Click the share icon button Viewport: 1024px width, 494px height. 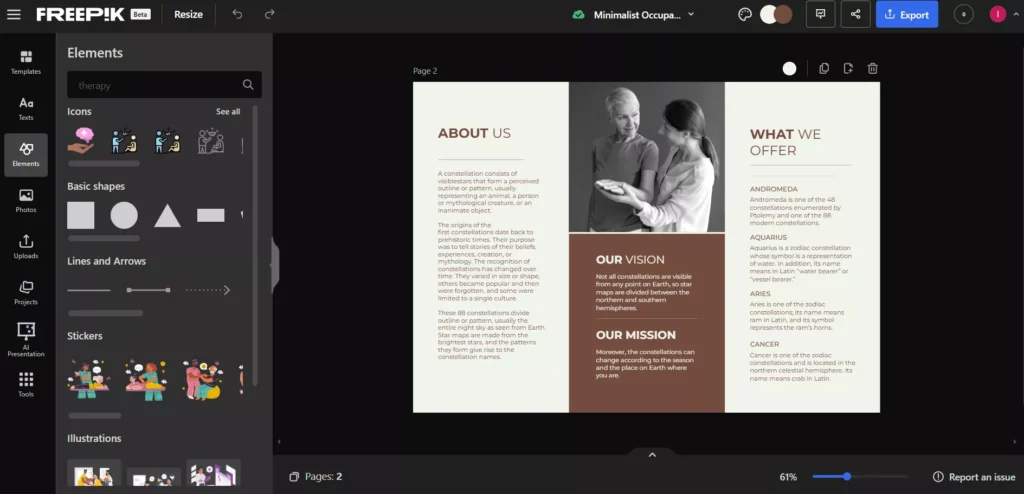[x=856, y=14]
